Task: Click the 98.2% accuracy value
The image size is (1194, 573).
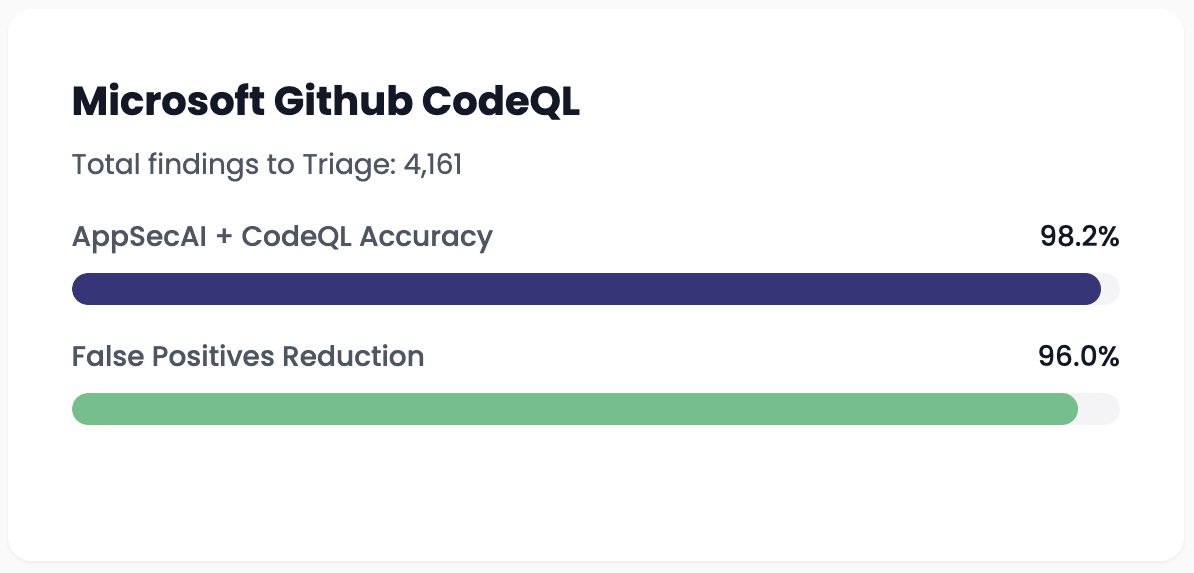Action: click(1080, 237)
